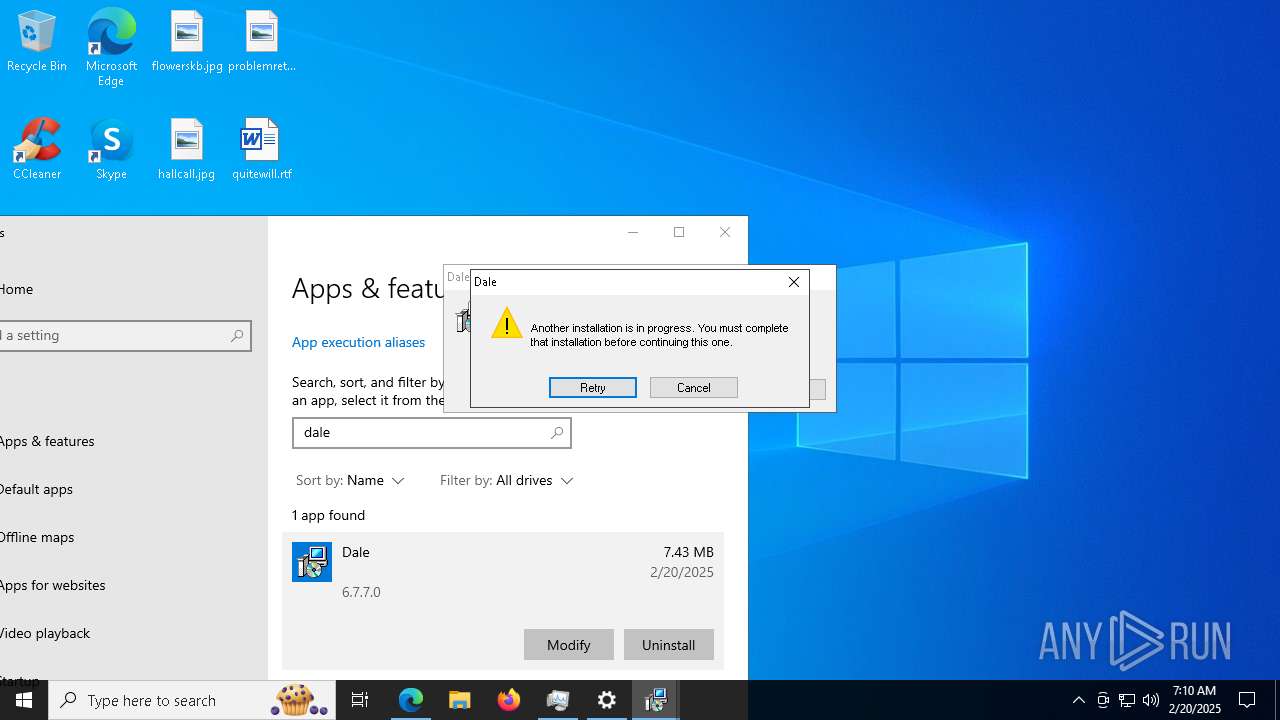The height and width of the screenshot is (720, 1280).
Task: Select Offline maps in the sidebar
Action: [37, 537]
